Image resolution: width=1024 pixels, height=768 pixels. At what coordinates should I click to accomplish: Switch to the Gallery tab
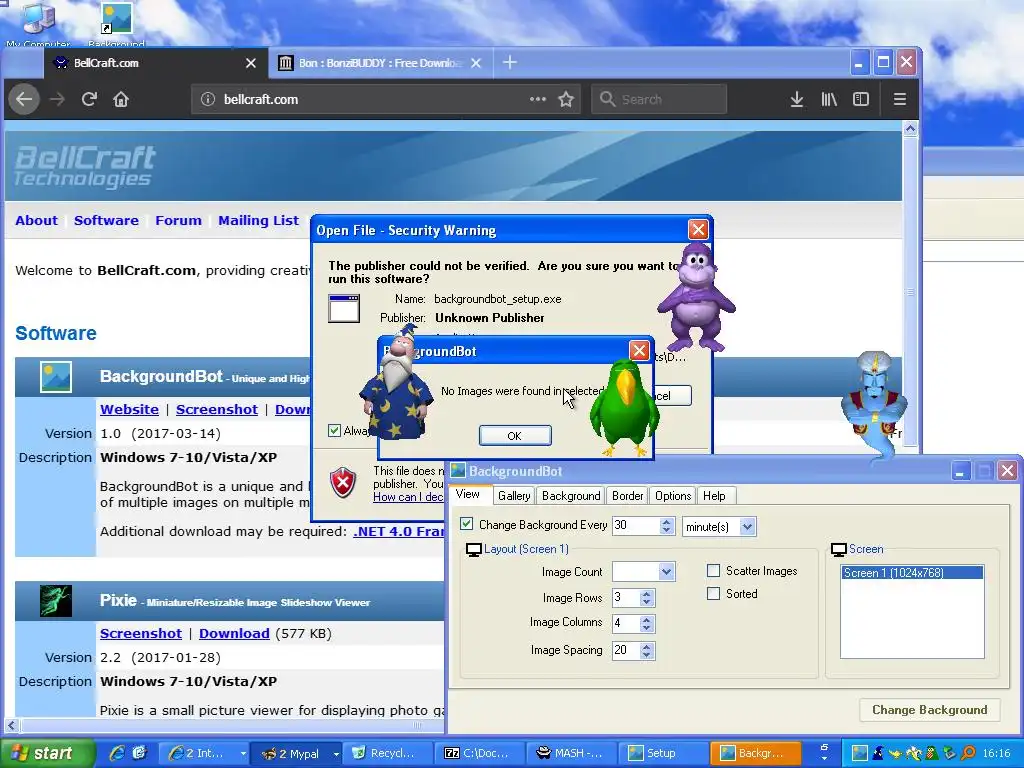514,496
